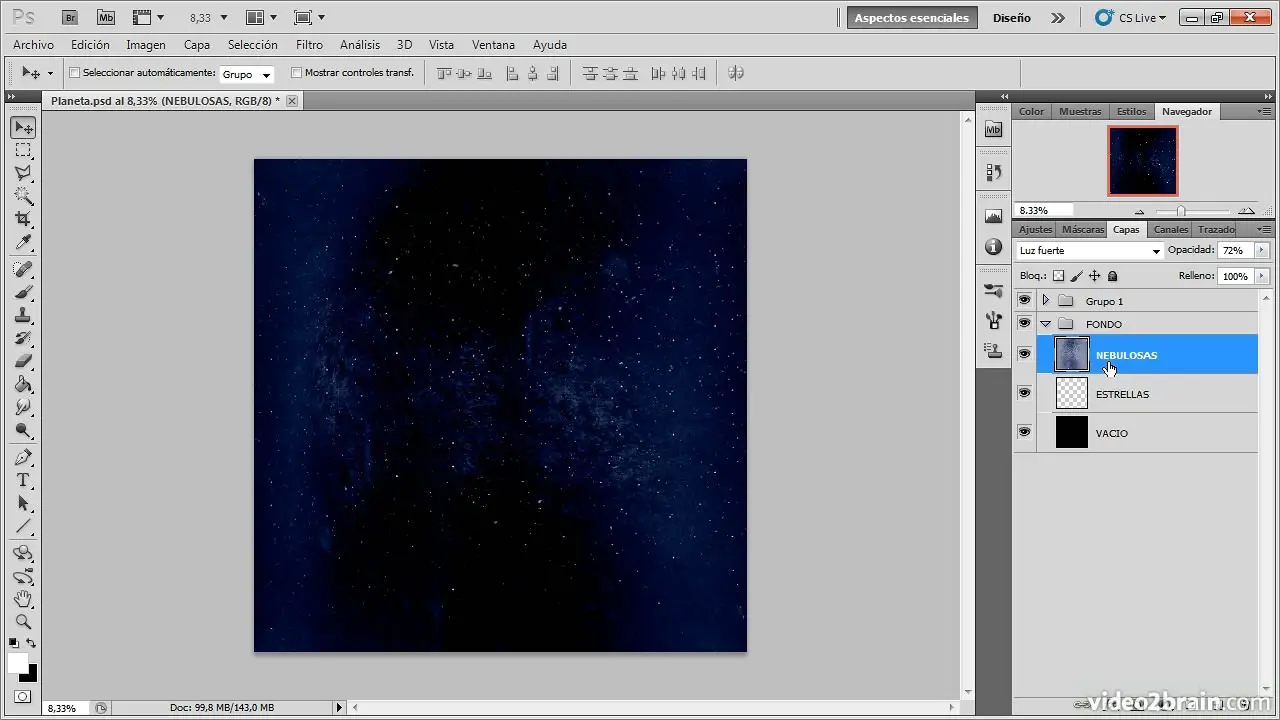Select the Lasso tool
This screenshot has height=720, width=1280.
(24, 173)
